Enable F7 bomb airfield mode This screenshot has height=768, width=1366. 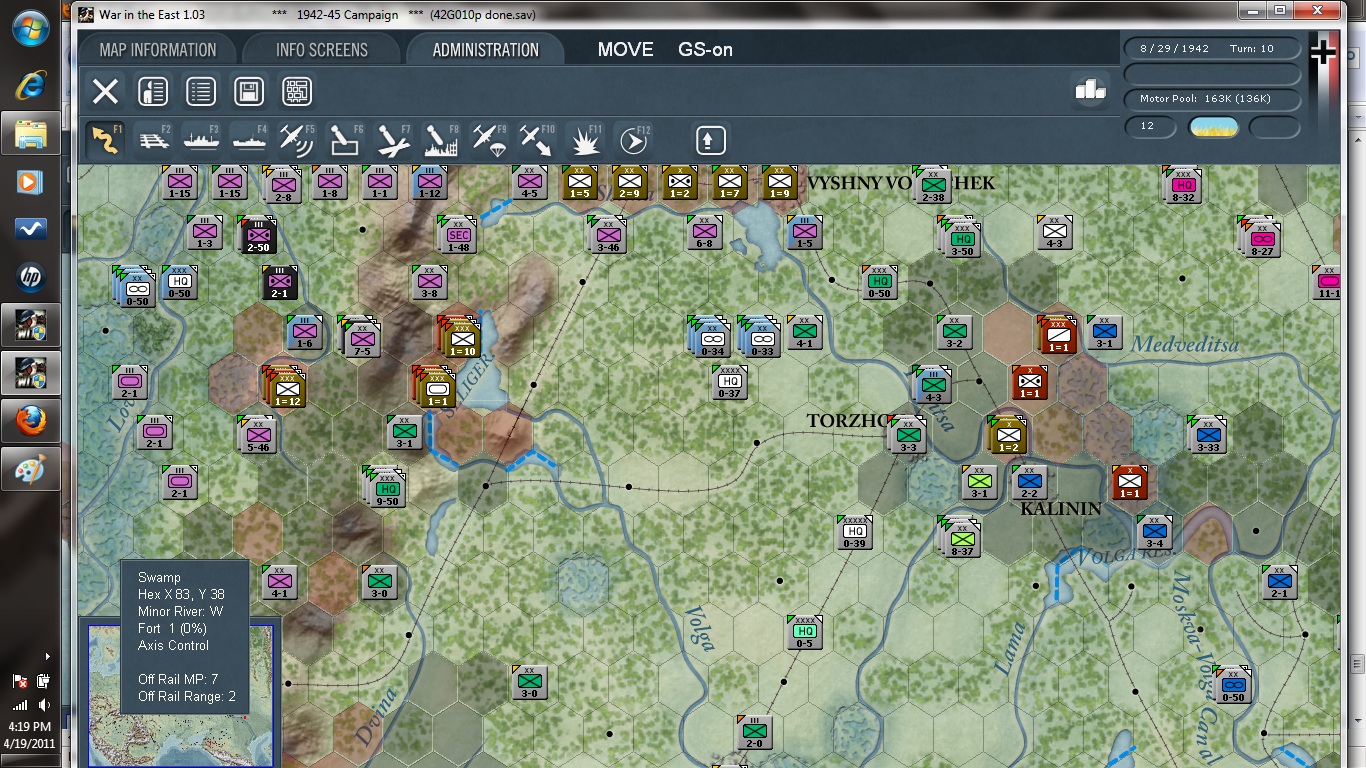point(393,139)
